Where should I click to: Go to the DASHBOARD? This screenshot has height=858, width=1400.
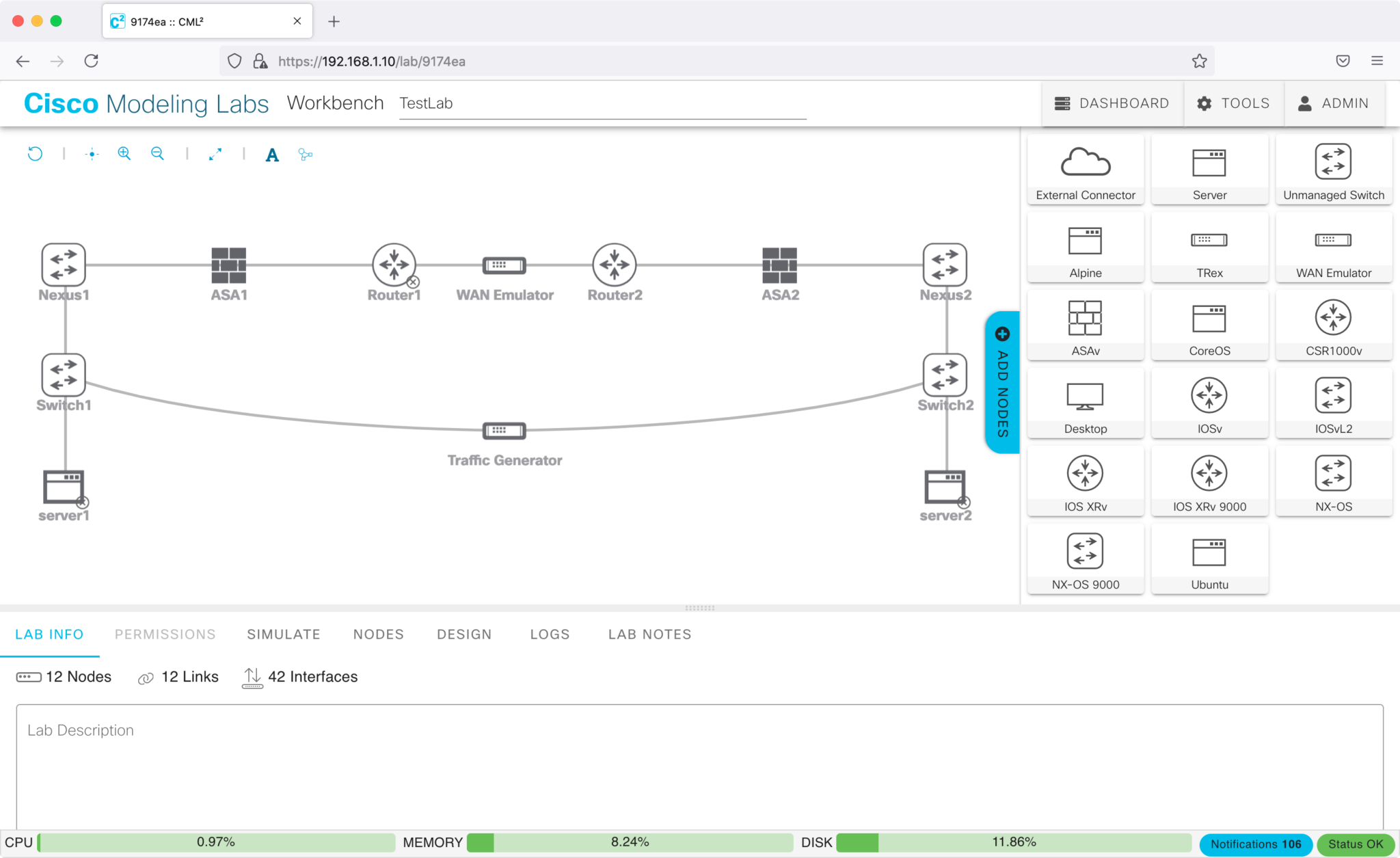1112,103
